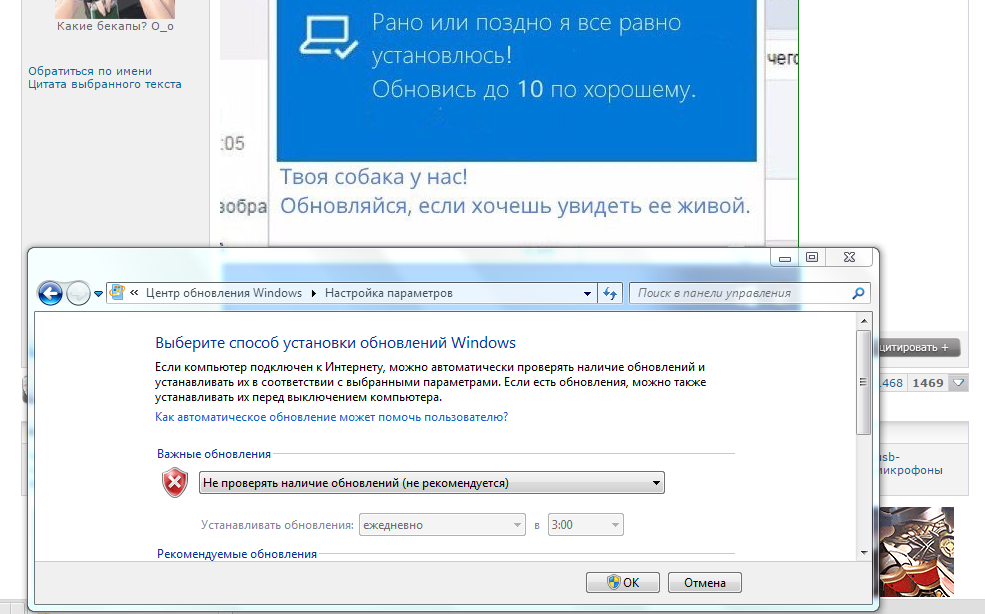Open the avatar thumbnail at bottom right
The height and width of the screenshot is (614, 985).
917,552
